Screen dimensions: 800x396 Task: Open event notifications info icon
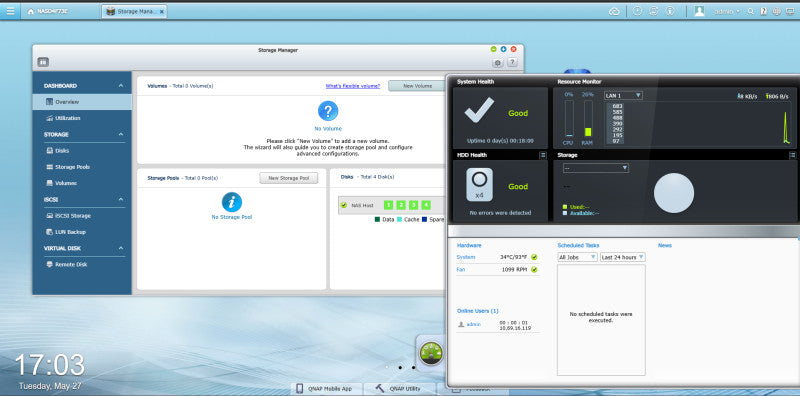tap(670, 11)
